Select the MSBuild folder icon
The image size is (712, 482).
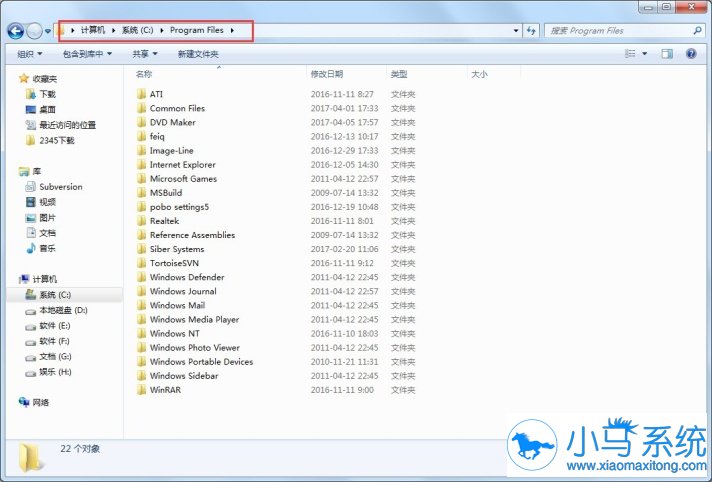click(142, 193)
